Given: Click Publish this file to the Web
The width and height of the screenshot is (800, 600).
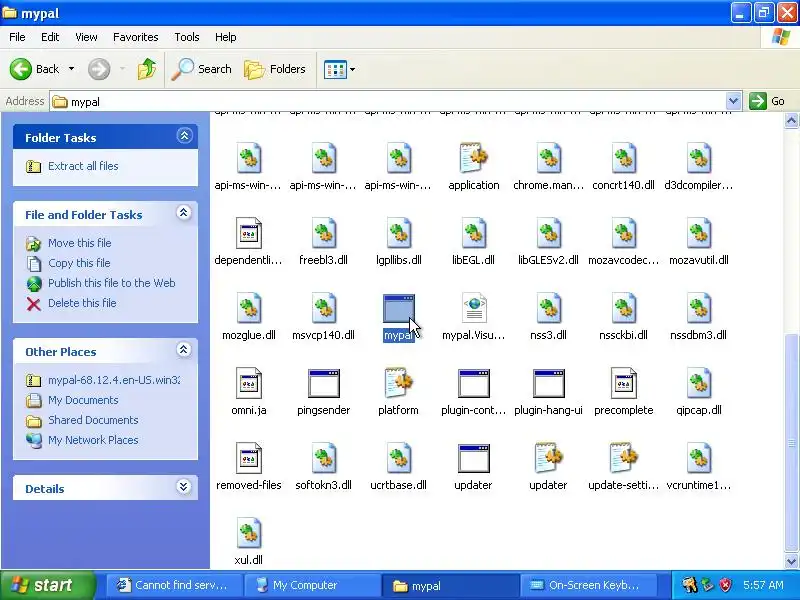Looking at the screenshot, I should coord(112,283).
